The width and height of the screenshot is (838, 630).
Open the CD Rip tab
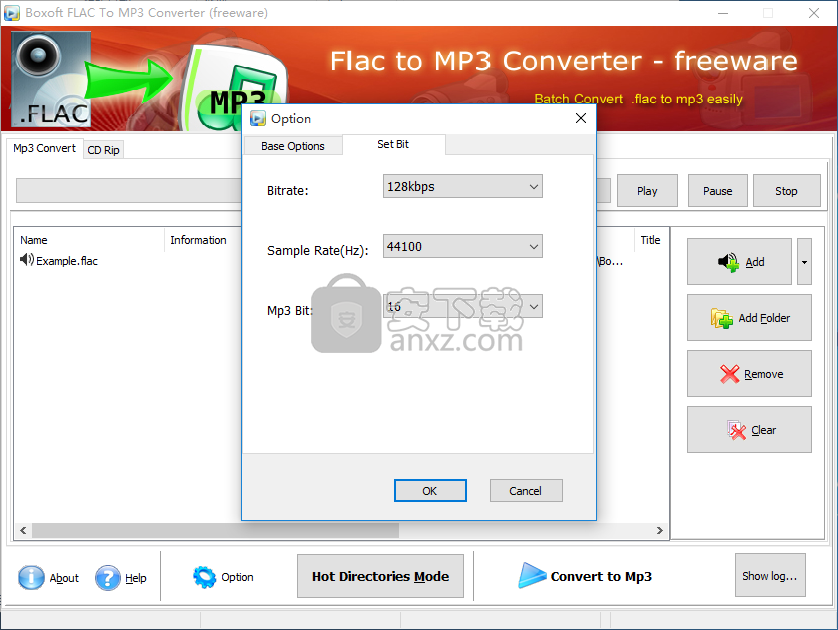pos(104,150)
